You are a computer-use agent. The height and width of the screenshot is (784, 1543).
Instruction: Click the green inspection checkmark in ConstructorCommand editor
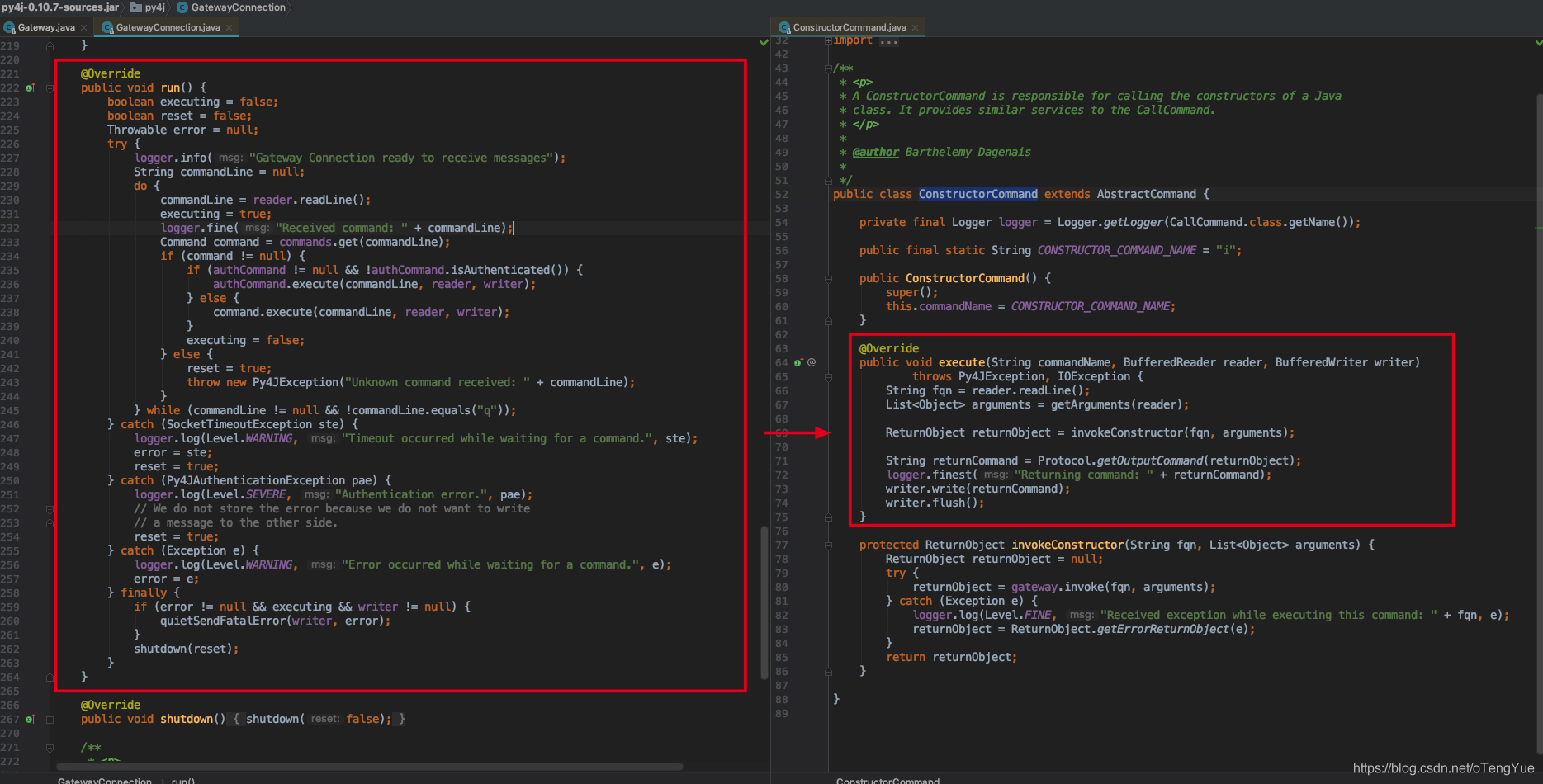[x=1539, y=42]
